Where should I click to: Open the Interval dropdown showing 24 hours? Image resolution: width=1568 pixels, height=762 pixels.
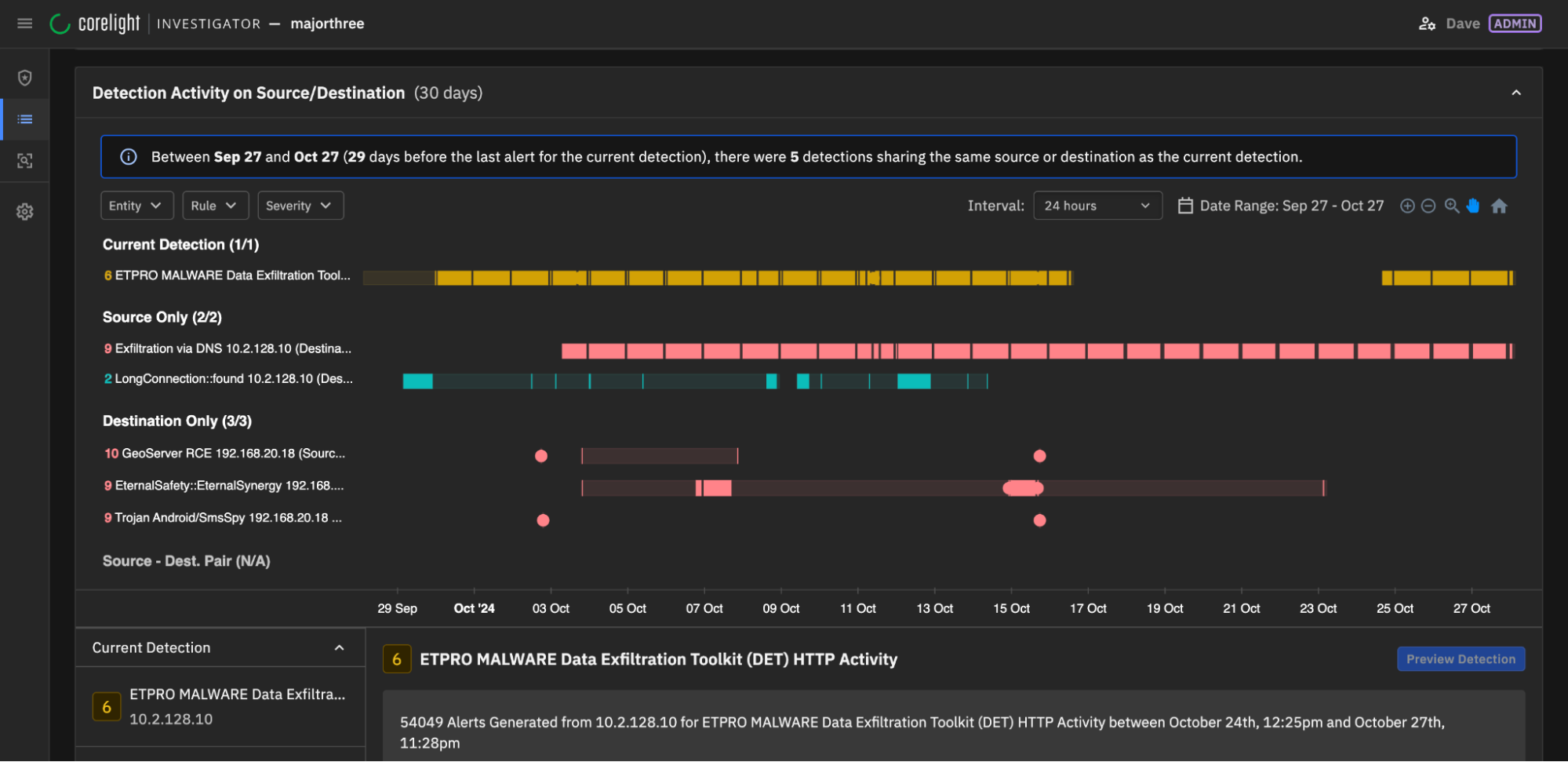click(1097, 205)
